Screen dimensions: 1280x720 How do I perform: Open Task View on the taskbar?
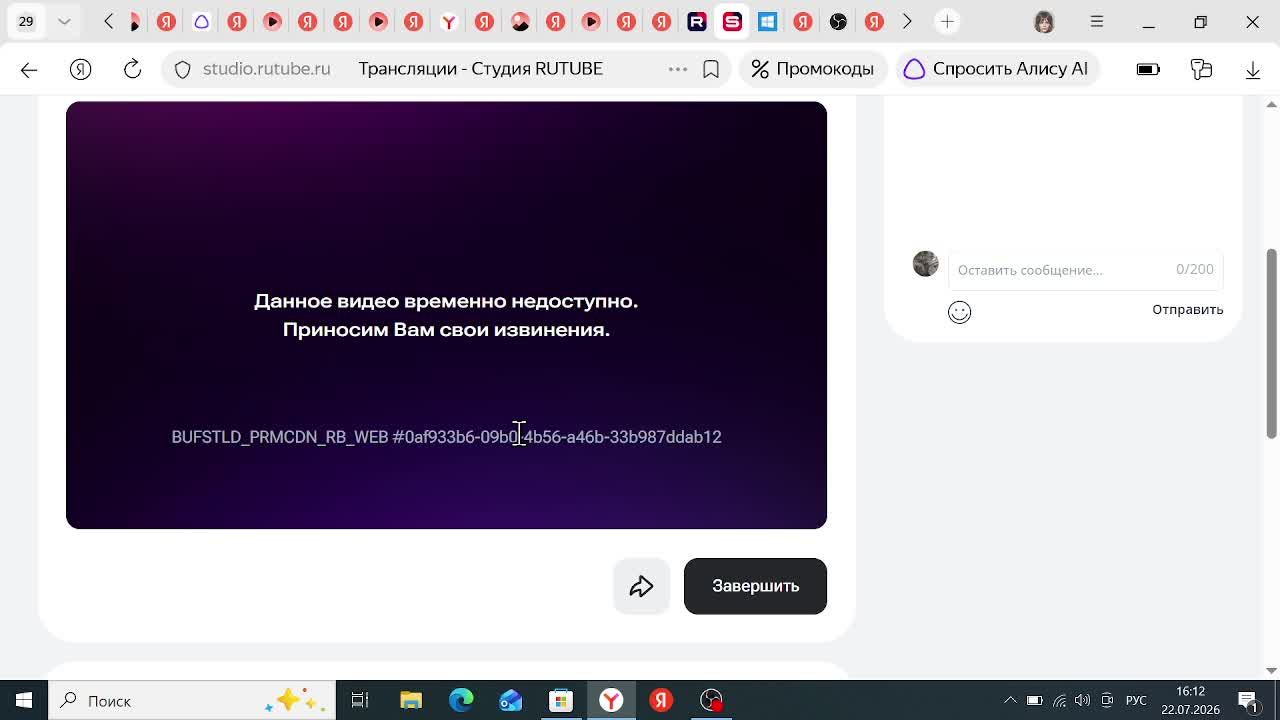[x=360, y=700]
